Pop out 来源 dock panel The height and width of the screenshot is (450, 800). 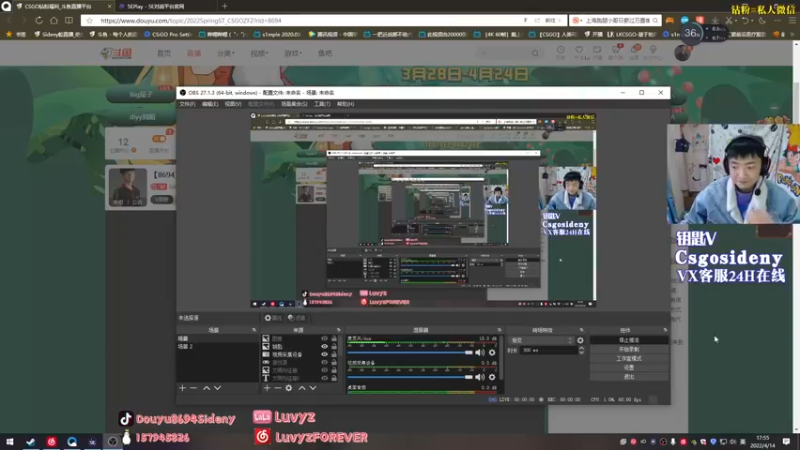coord(338,330)
